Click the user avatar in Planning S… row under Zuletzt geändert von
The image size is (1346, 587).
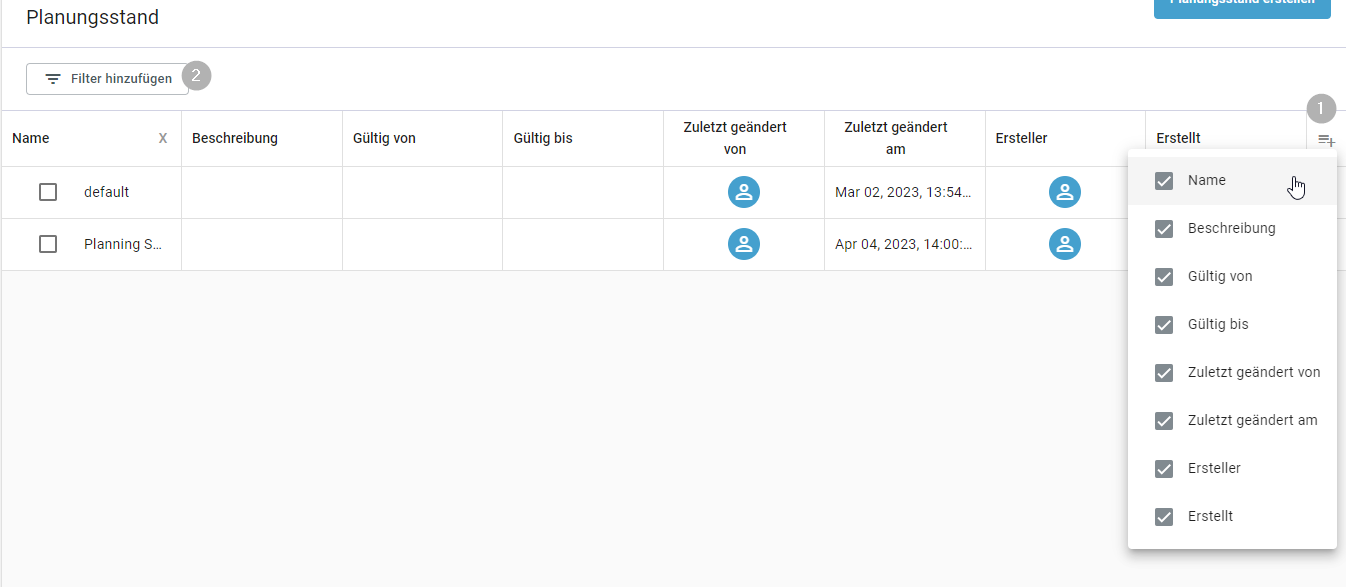(x=744, y=244)
